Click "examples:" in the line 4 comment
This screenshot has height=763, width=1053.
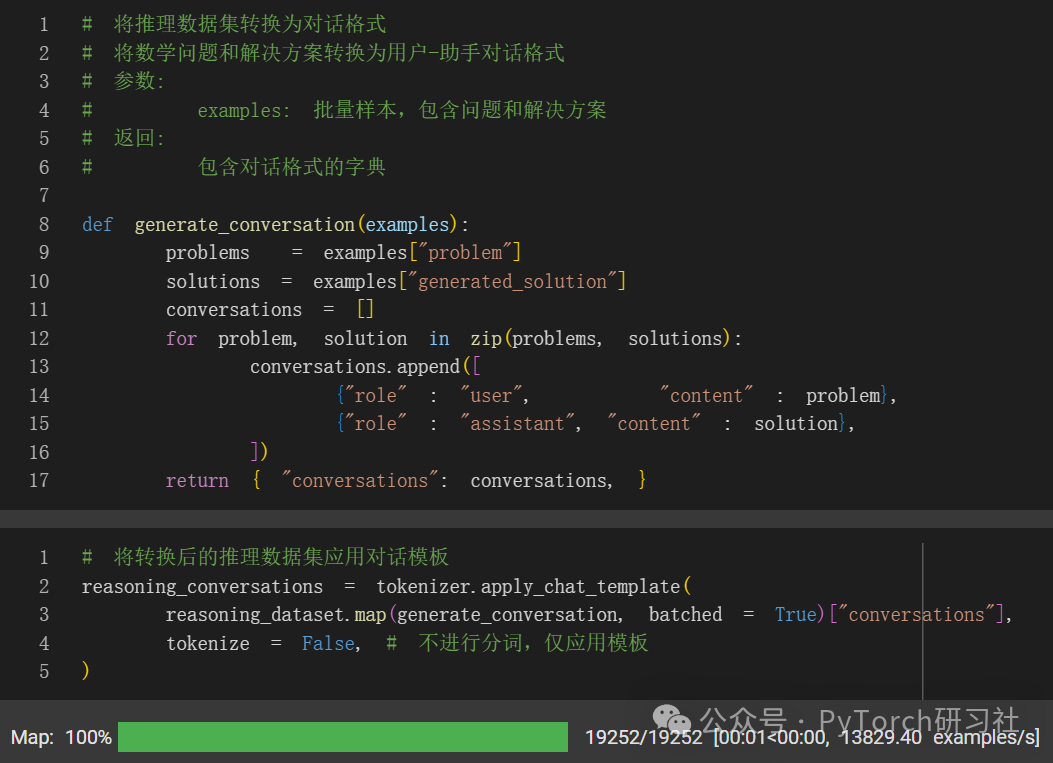pyautogui.click(x=243, y=110)
